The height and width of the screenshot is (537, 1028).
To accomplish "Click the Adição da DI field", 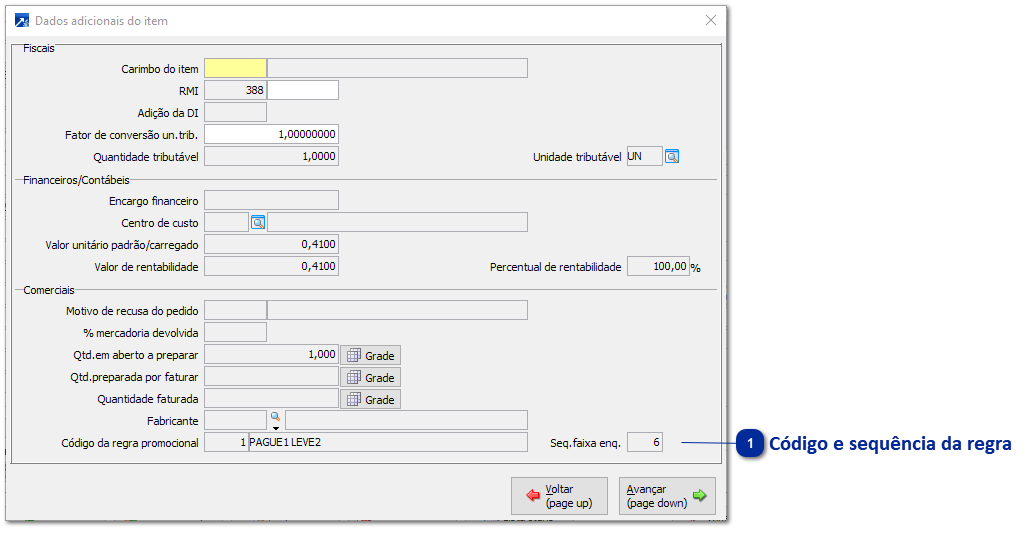I will [235, 112].
